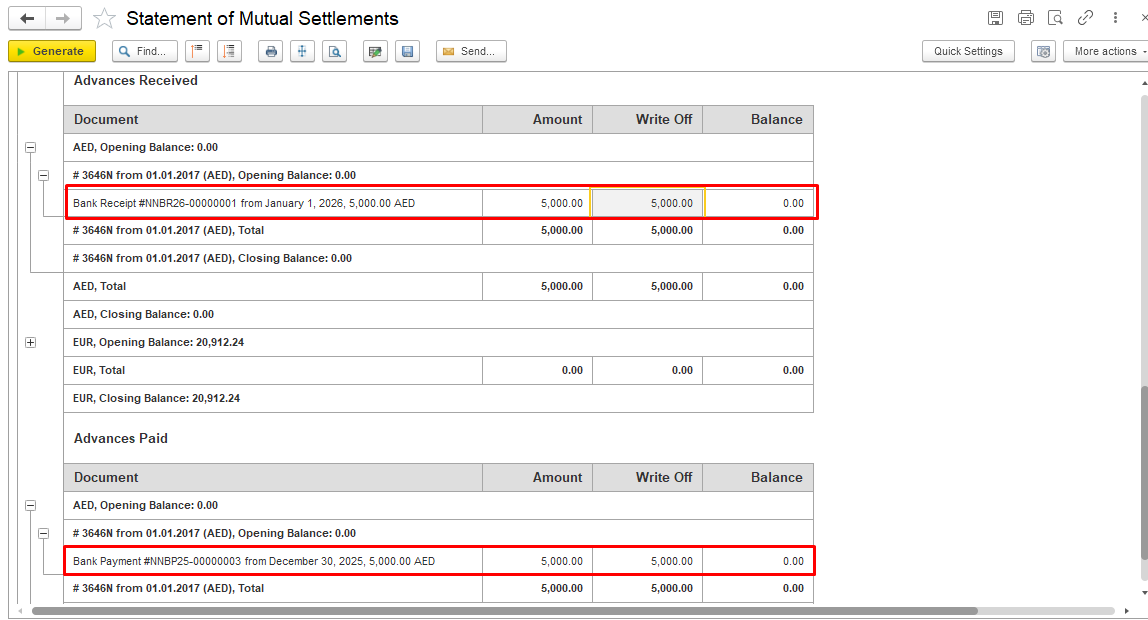
Task: Click Write Off cell of Bank Payment row
Action: tap(647, 561)
